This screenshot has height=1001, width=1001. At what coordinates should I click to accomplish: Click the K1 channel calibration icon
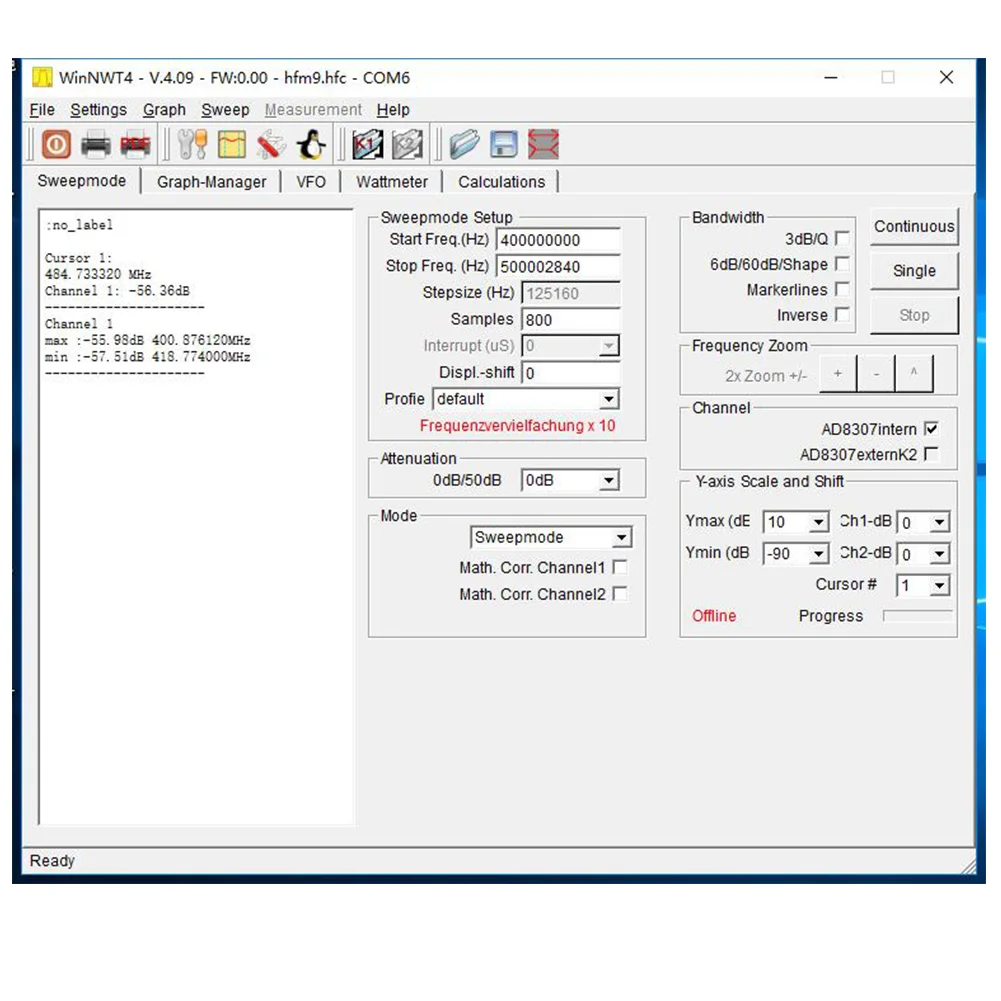point(368,144)
